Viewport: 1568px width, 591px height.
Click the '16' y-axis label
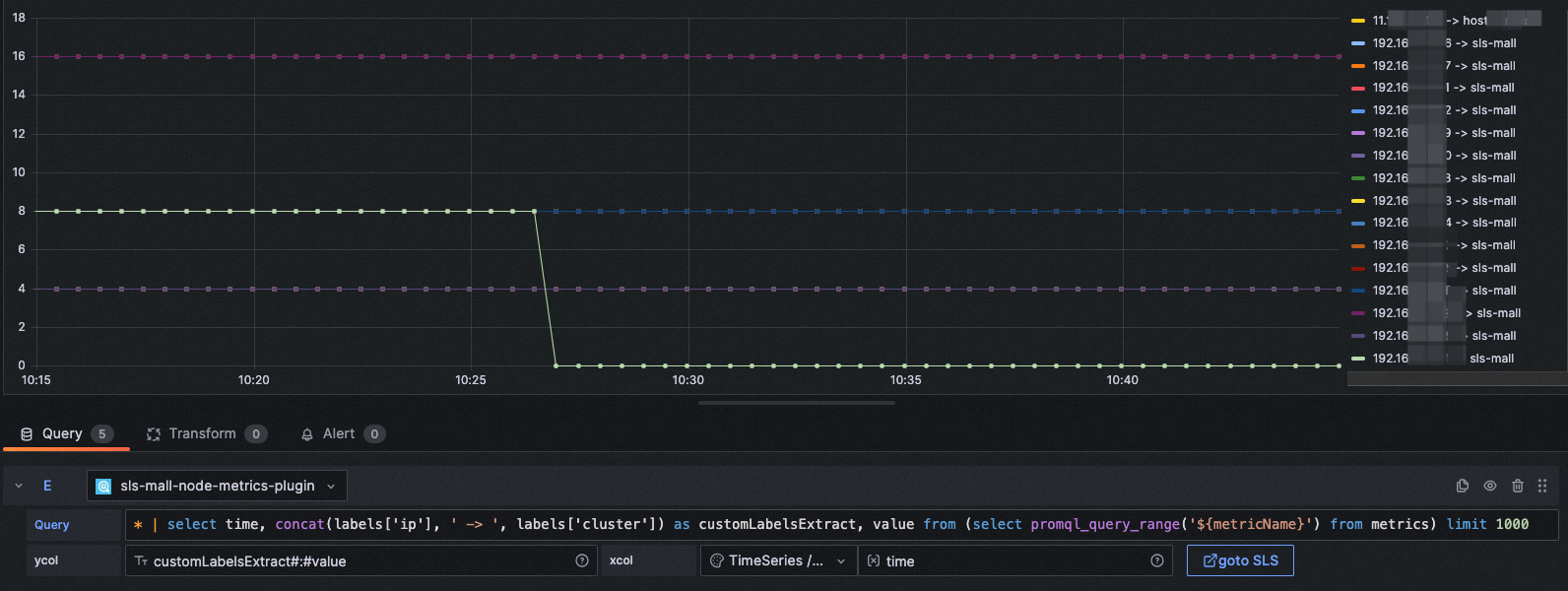tap(19, 56)
